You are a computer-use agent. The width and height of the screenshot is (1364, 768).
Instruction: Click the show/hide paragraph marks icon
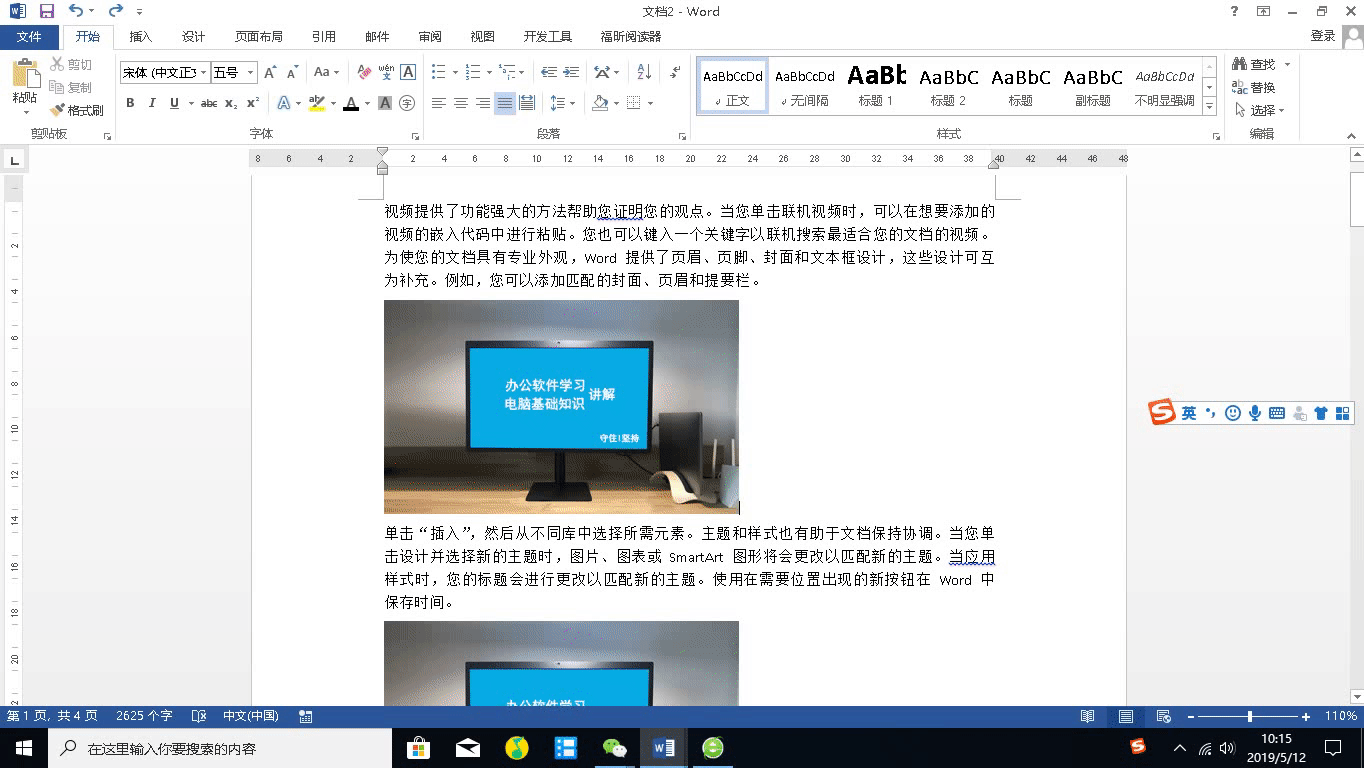pyautogui.click(x=676, y=72)
